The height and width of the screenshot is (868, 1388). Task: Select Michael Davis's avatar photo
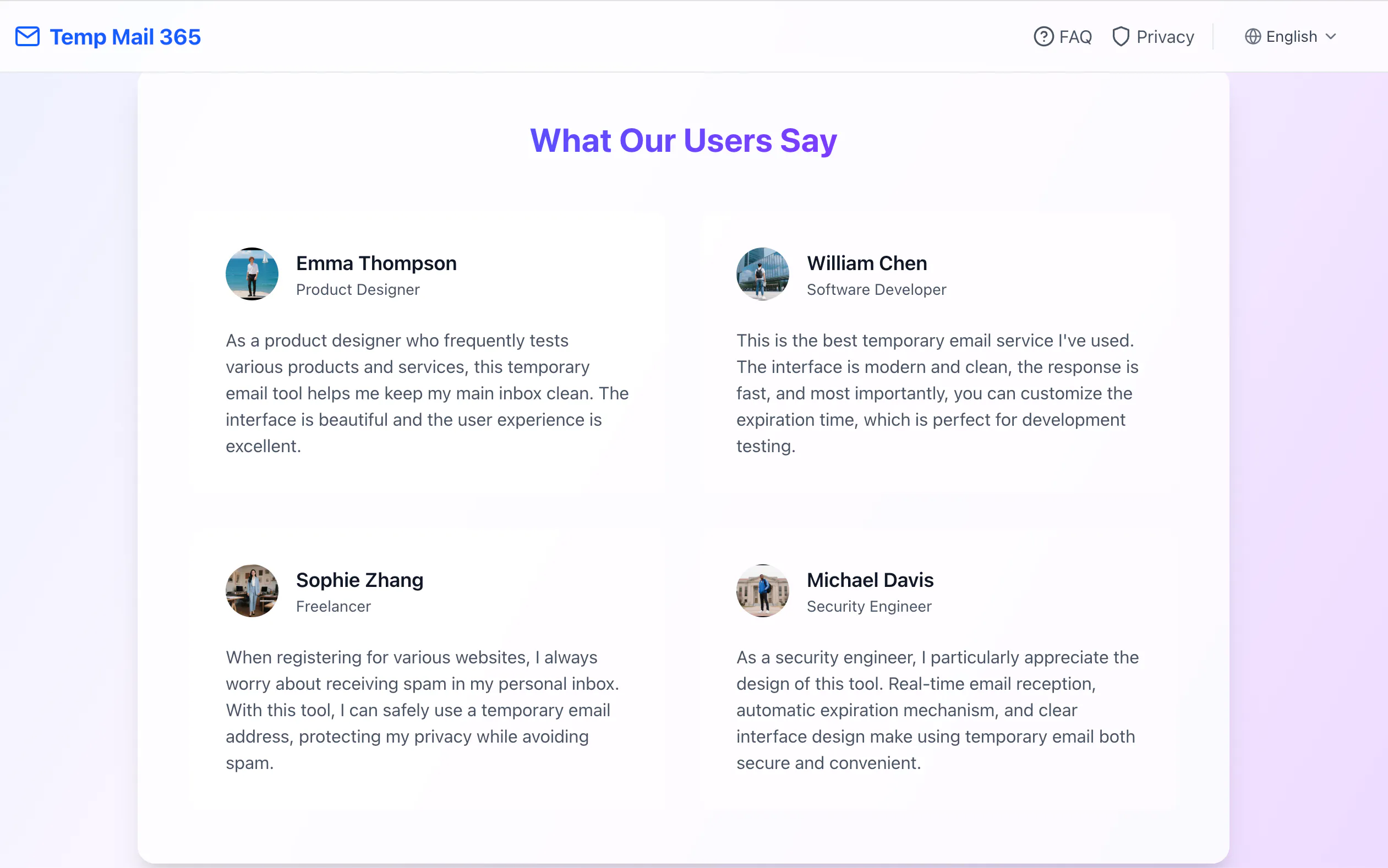pyautogui.click(x=762, y=591)
